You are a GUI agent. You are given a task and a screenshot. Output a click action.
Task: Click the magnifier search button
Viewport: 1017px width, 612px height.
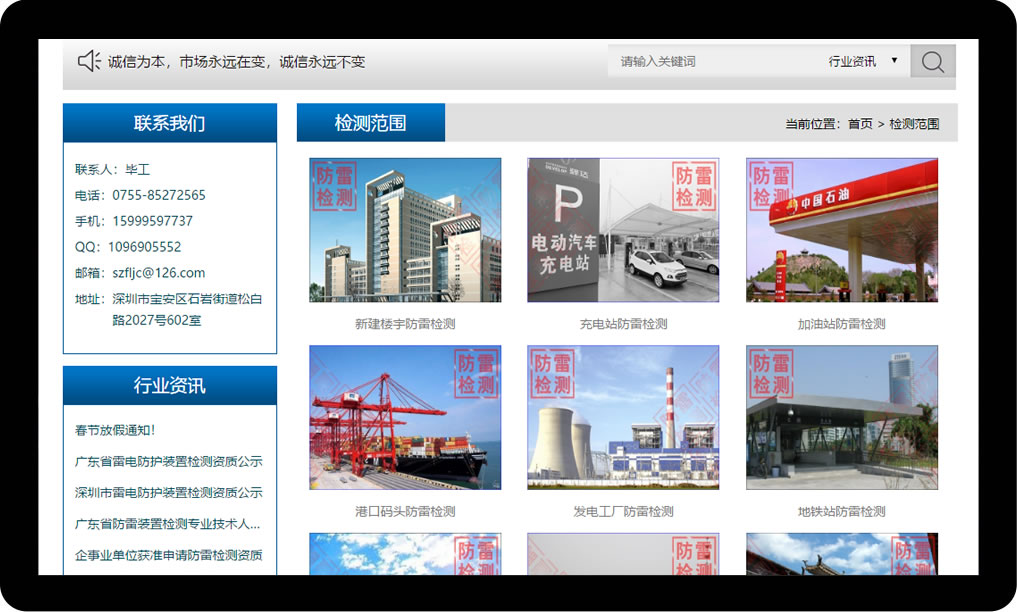(933, 62)
